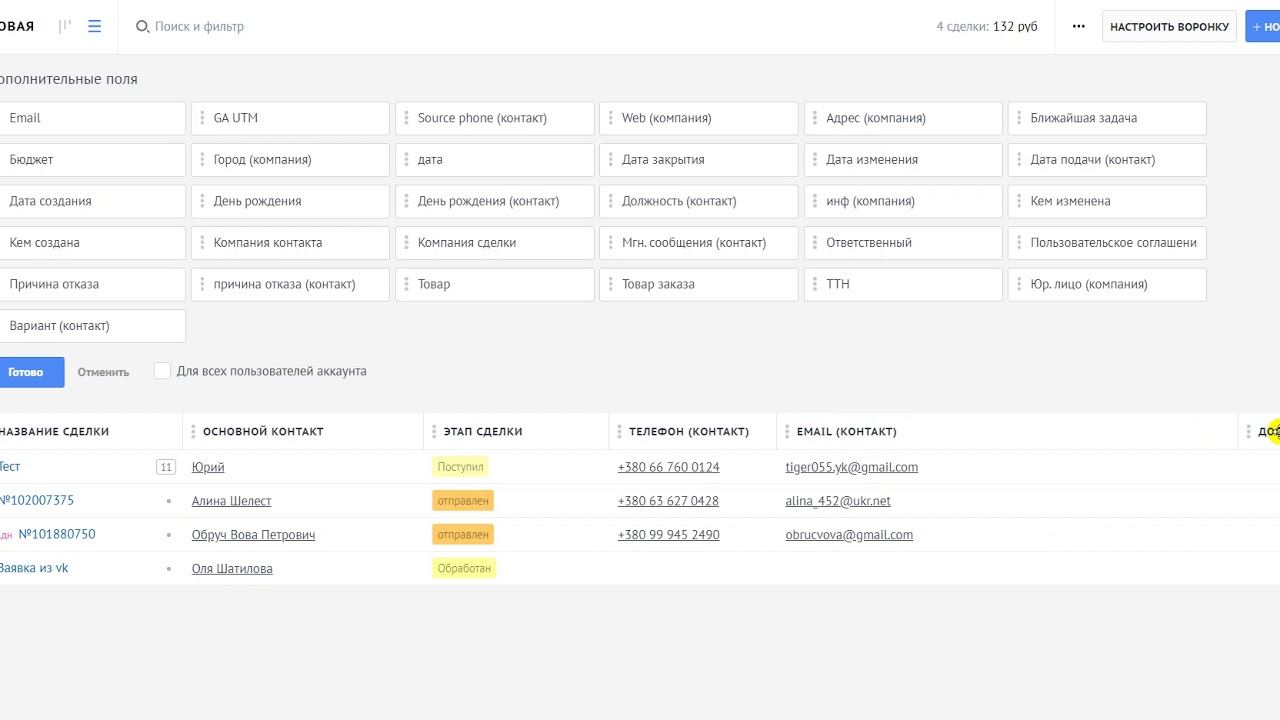Open contact Алина Шелест
1280x720 pixels.
pos(231,501)
